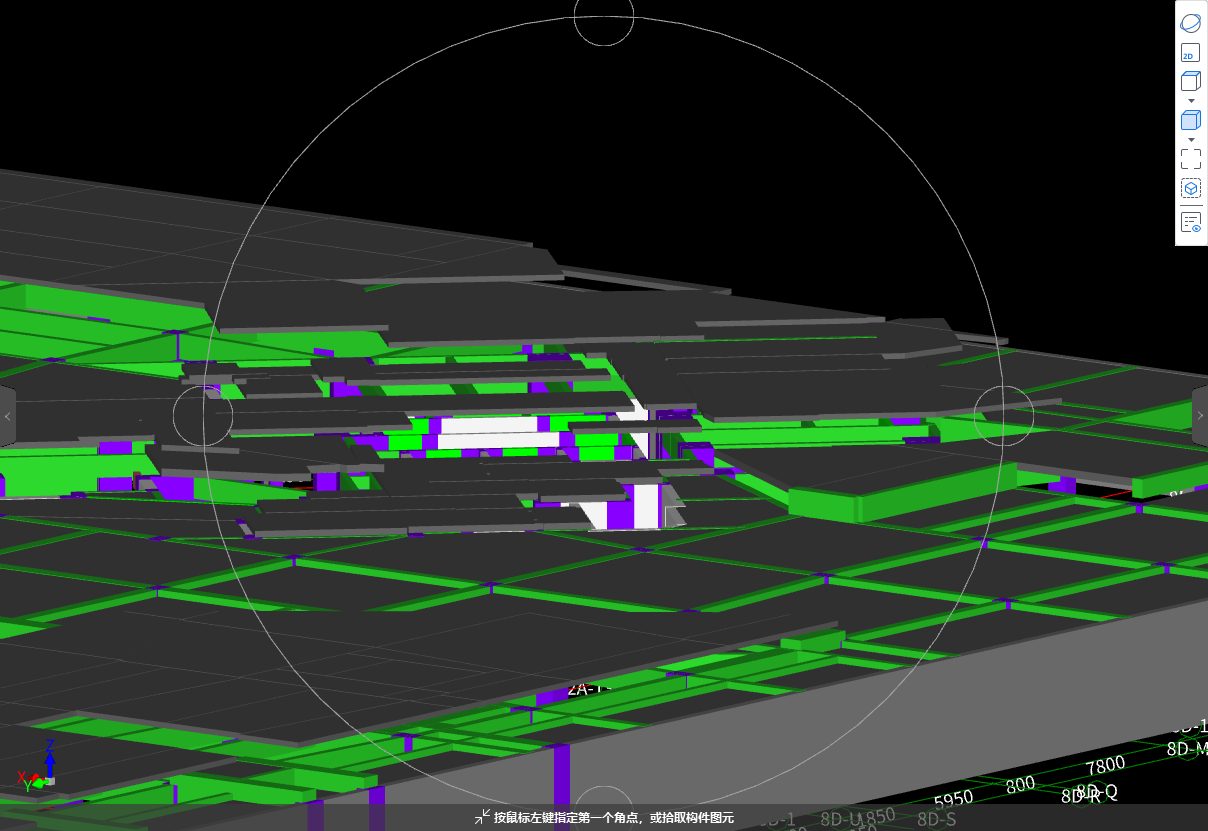Activate the dynamic orbit view tool
The image size is (1208, 831).
coord(1190,23)
